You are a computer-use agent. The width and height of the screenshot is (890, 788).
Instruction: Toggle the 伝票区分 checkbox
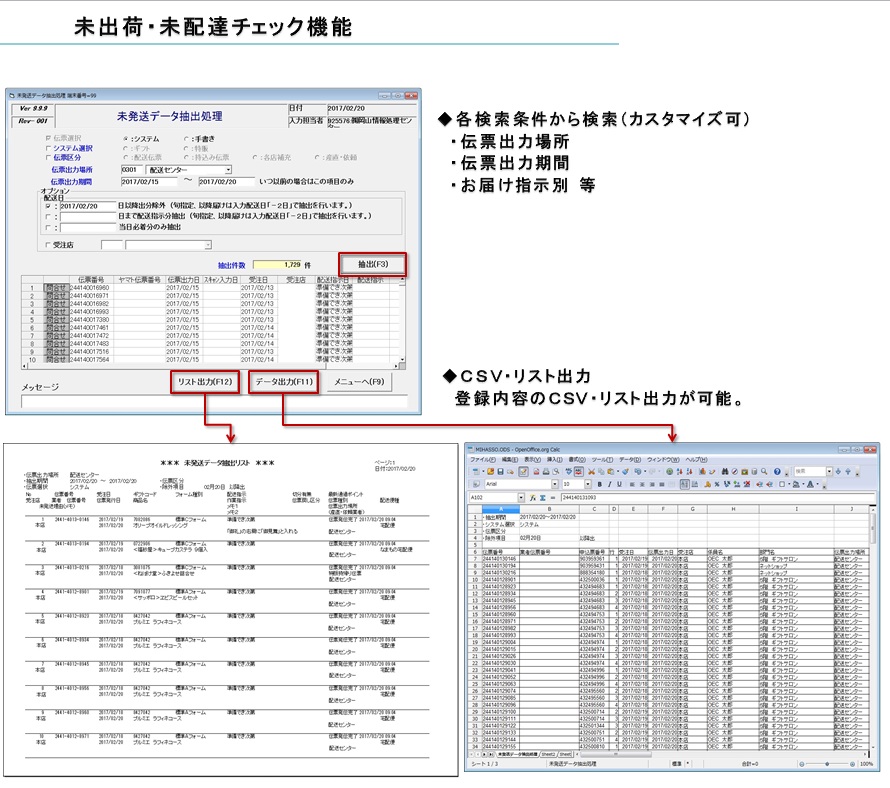click(x=48, y=157)
